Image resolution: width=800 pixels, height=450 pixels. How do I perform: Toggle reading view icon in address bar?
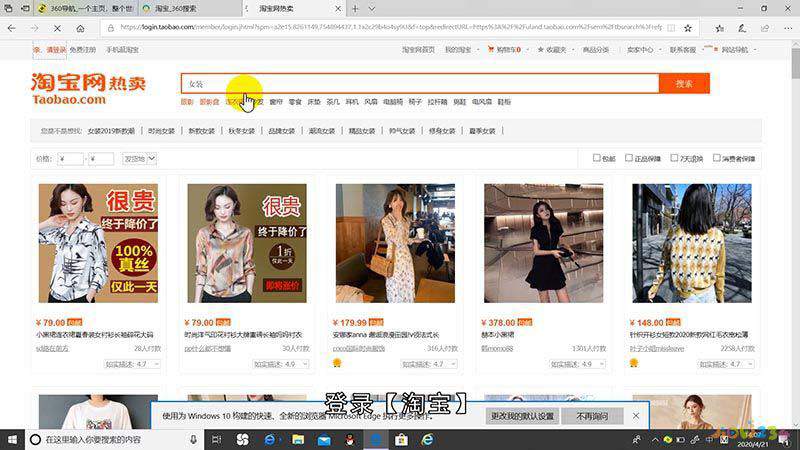tap(671, 28)
